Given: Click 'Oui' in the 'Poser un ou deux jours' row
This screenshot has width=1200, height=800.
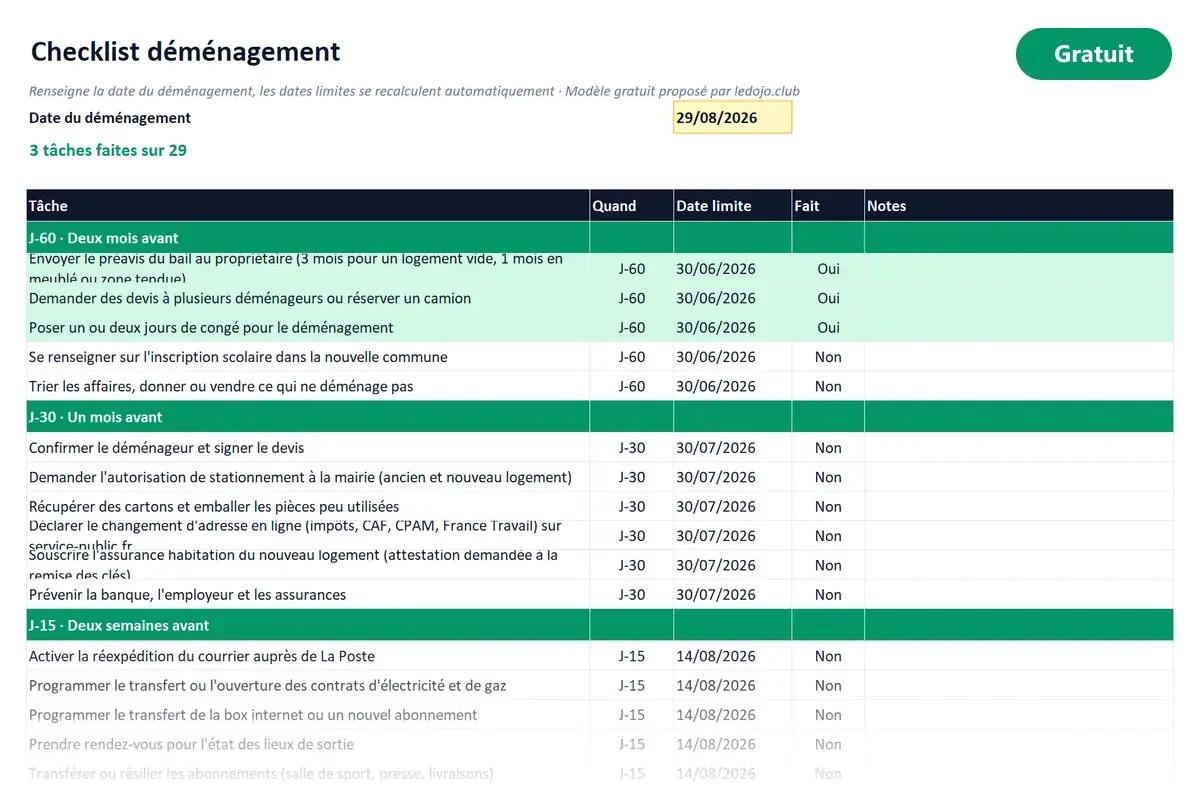Looking at the screenshot, I should 828,327.
